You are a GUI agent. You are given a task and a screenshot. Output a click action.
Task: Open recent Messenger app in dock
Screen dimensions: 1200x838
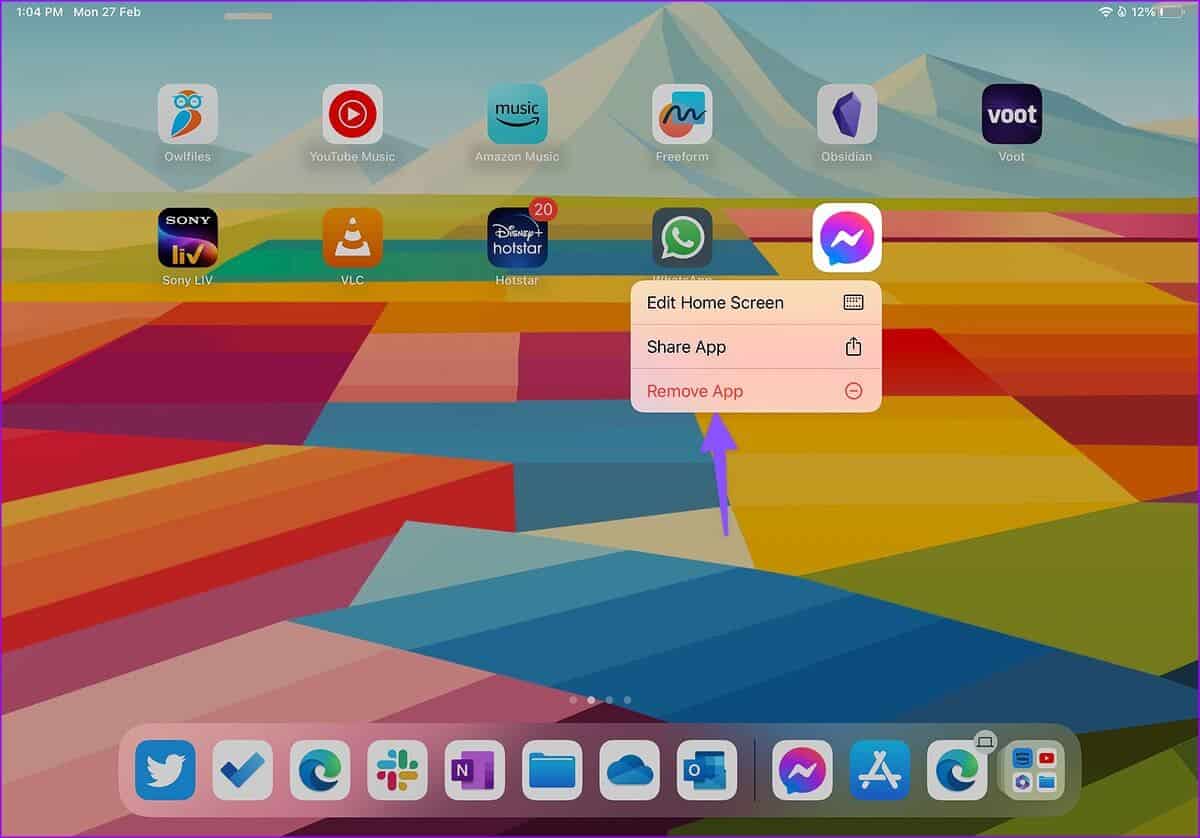click(802, 770)
